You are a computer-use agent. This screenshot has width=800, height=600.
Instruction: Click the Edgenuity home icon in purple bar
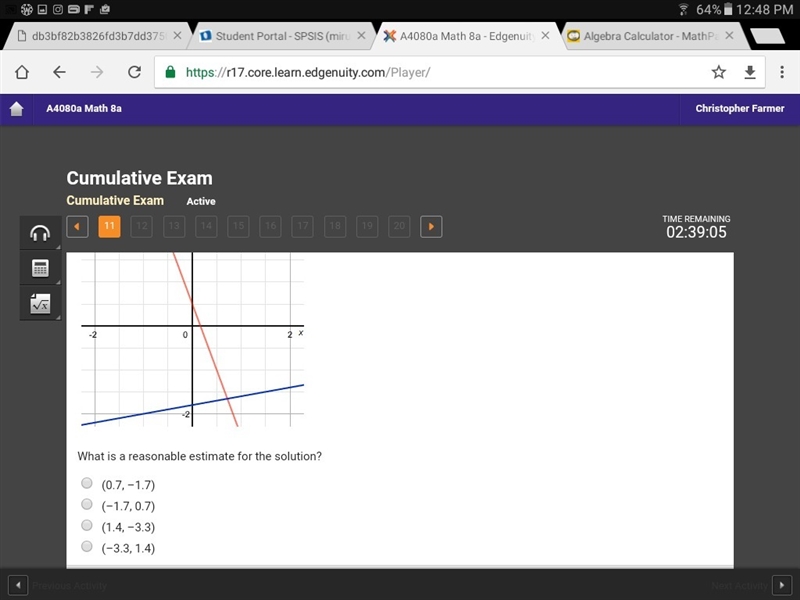click(x=16, y=109)
